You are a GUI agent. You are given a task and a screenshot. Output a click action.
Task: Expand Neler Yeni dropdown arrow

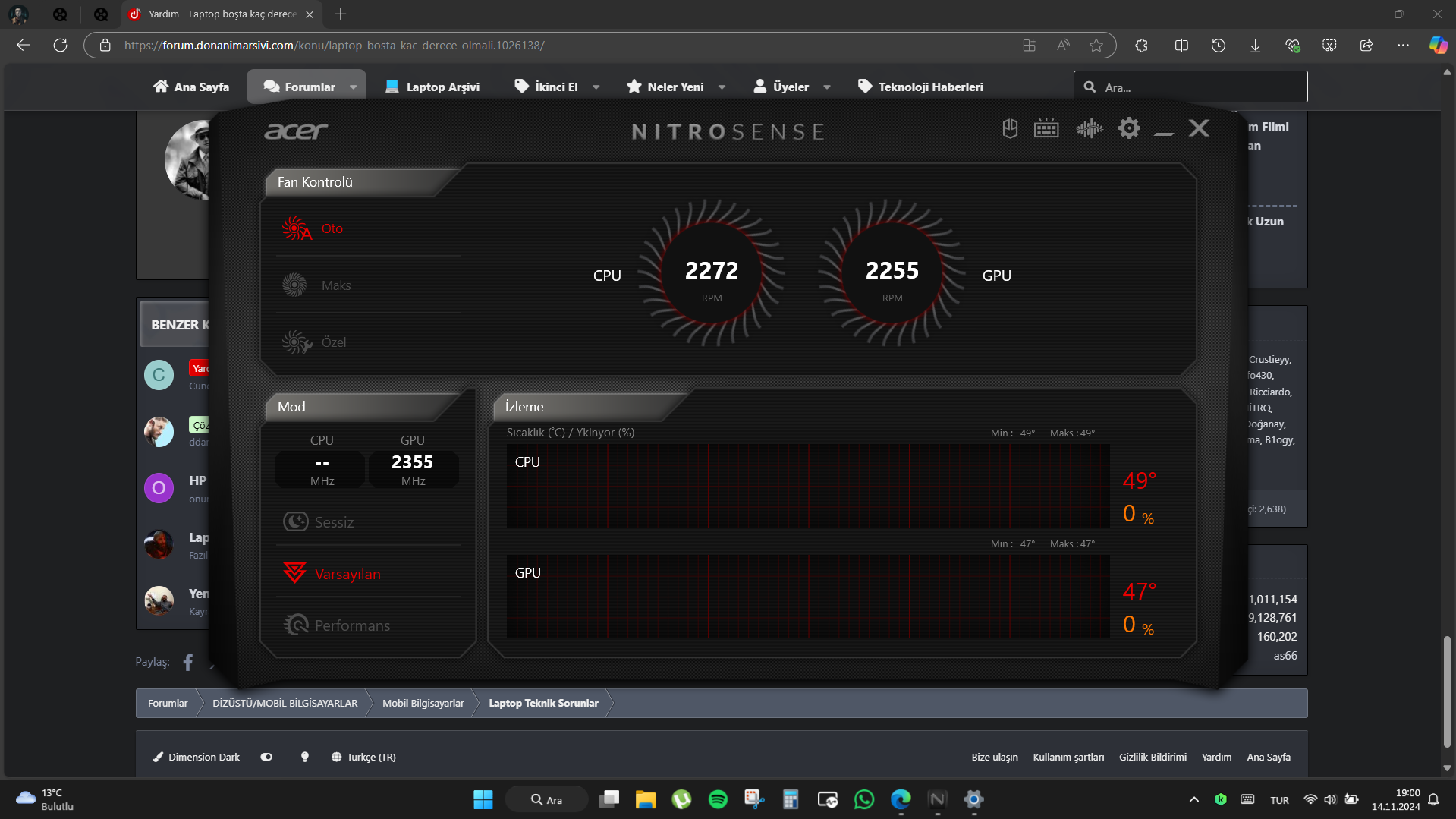pos(722,87)
